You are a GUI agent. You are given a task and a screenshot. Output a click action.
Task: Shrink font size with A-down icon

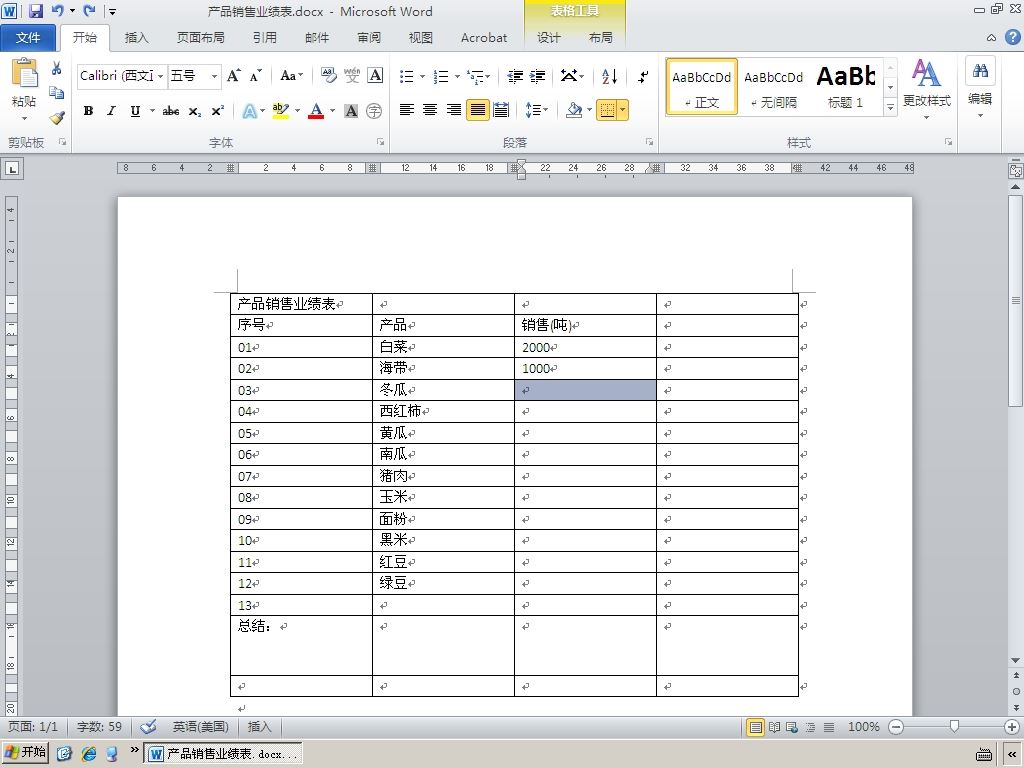click(x=256, y=76)
